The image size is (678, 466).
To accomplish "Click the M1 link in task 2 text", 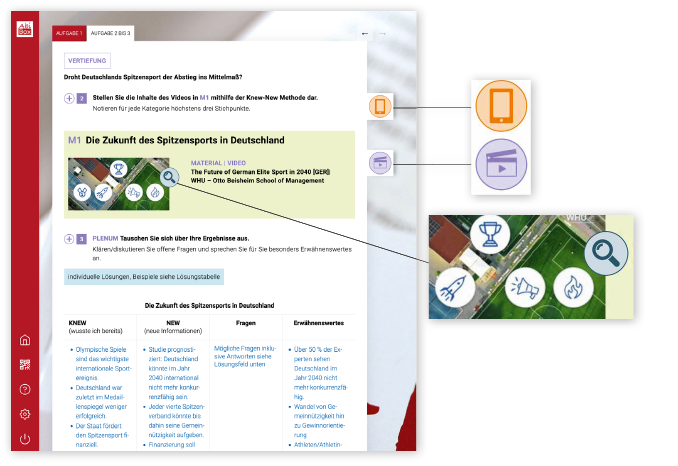I will click(203, 98).
